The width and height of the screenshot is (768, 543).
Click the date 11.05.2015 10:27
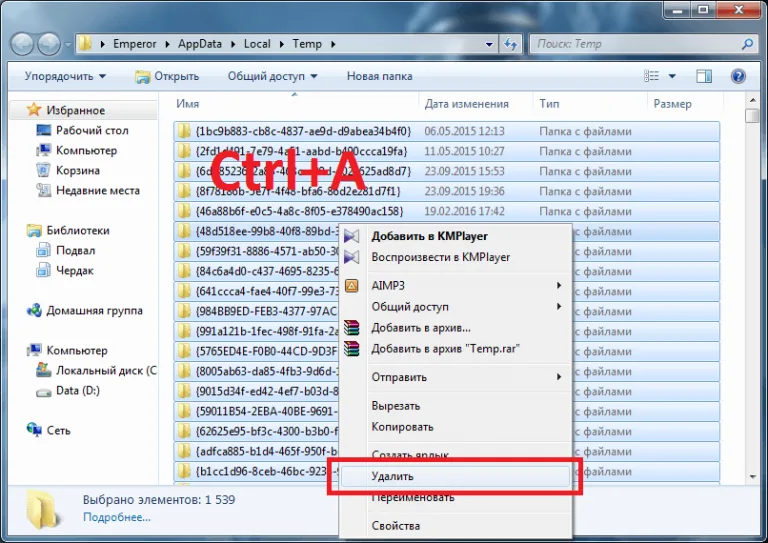(x=464, y=151)
